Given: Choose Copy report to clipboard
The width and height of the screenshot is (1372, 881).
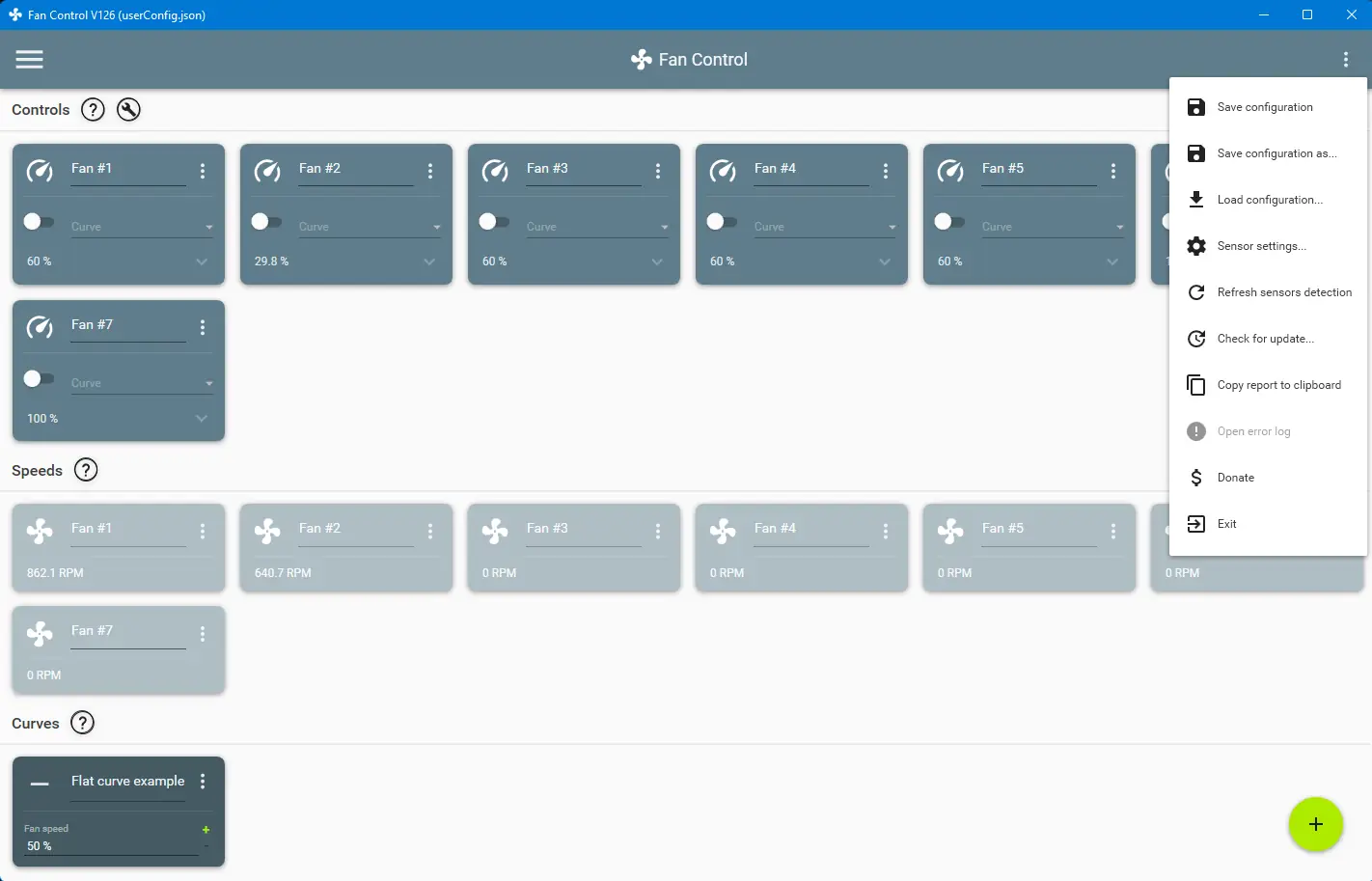Looking at the screenshot, I should click(x=1268, y=385).
